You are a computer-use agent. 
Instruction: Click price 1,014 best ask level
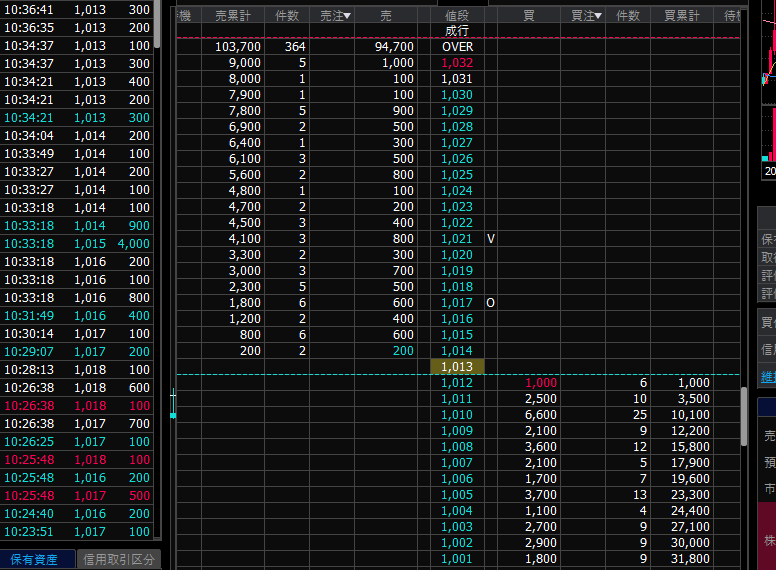pos(457,351)
